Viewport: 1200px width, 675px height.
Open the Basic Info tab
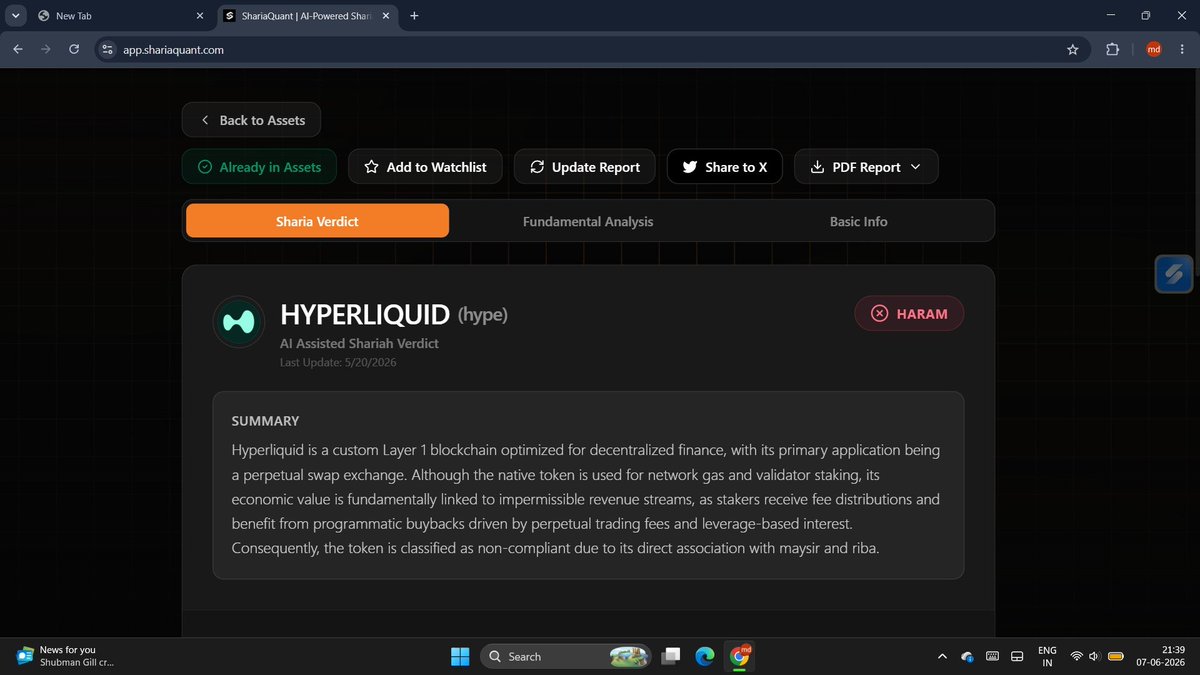coord(858,221)
